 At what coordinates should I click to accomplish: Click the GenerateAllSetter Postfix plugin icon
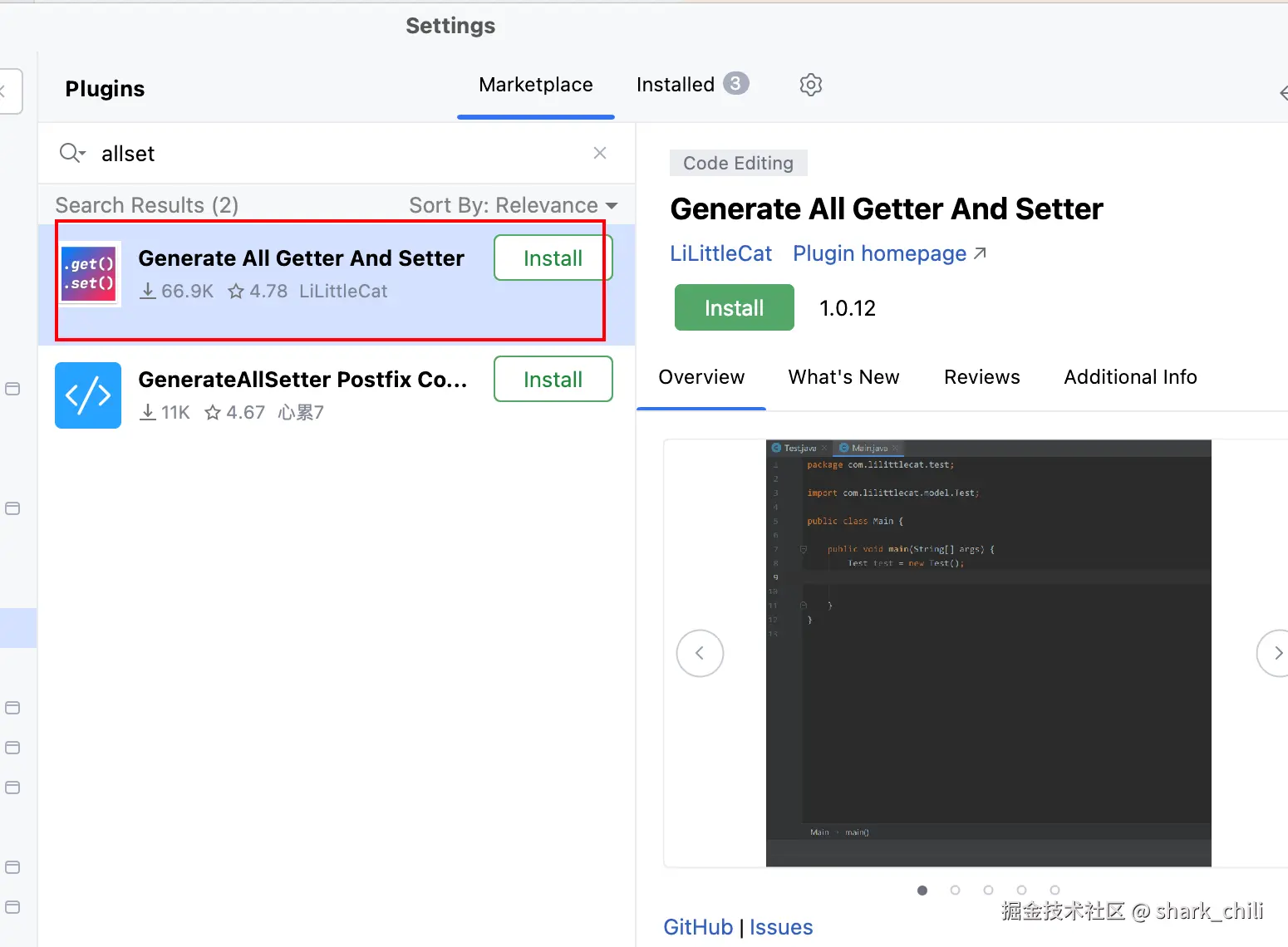[x=88, y=395]
